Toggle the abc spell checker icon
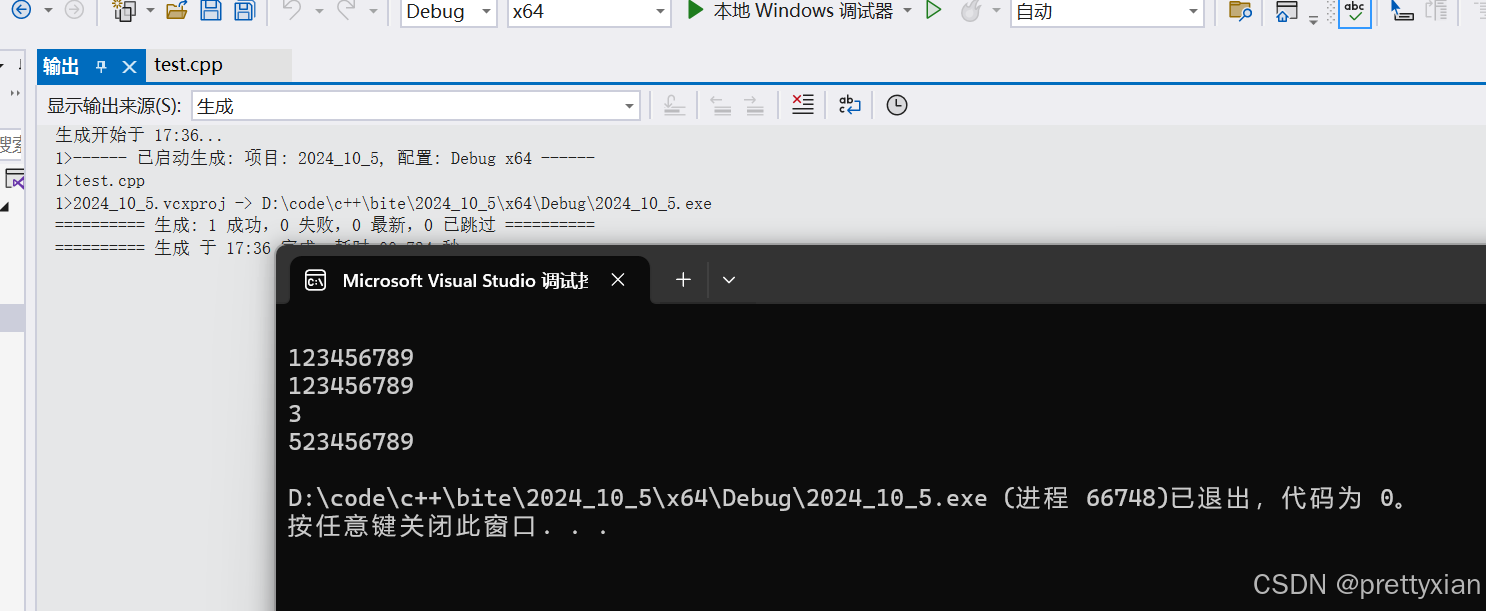The width and height of the screenshot is (1486, 611). [x=1355, y=11]
